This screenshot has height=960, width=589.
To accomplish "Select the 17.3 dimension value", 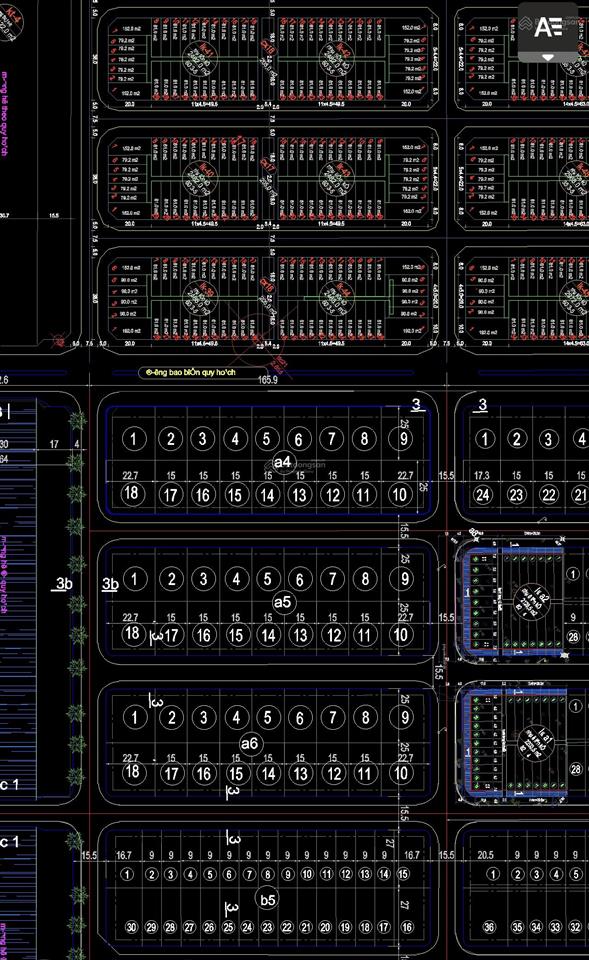I will click(482, 475).
